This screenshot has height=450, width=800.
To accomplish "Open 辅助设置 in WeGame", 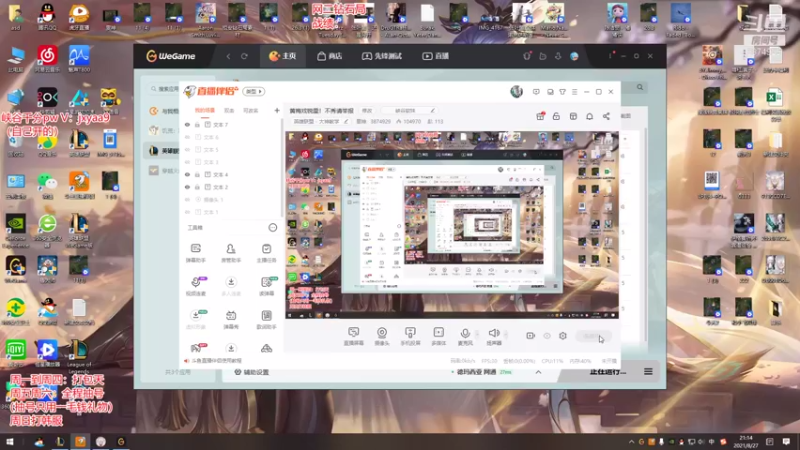I will coord(252,372).
